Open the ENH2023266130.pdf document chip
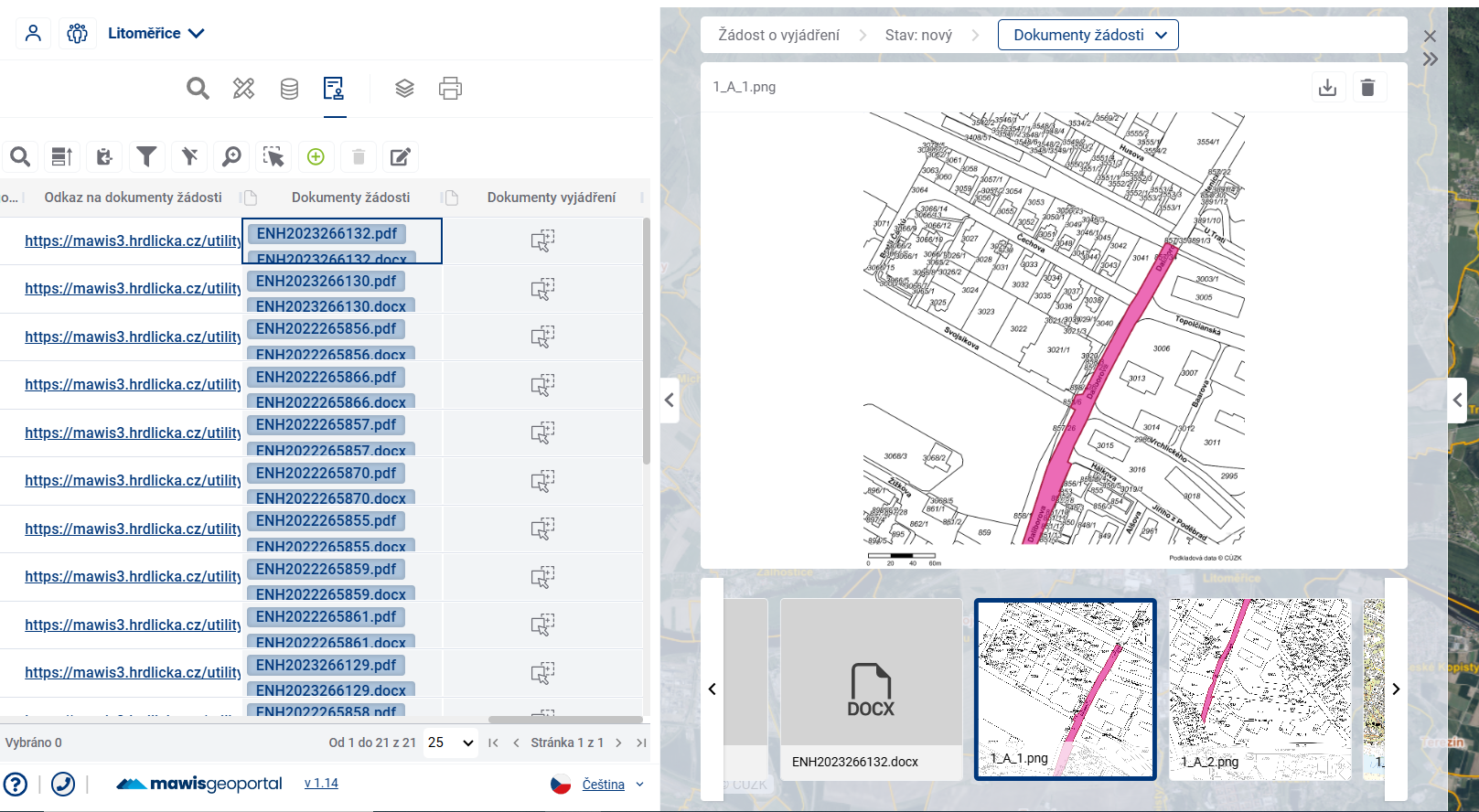Viewport: 1479px width, 812px height. pyautogui.click(x=326, y=282)
